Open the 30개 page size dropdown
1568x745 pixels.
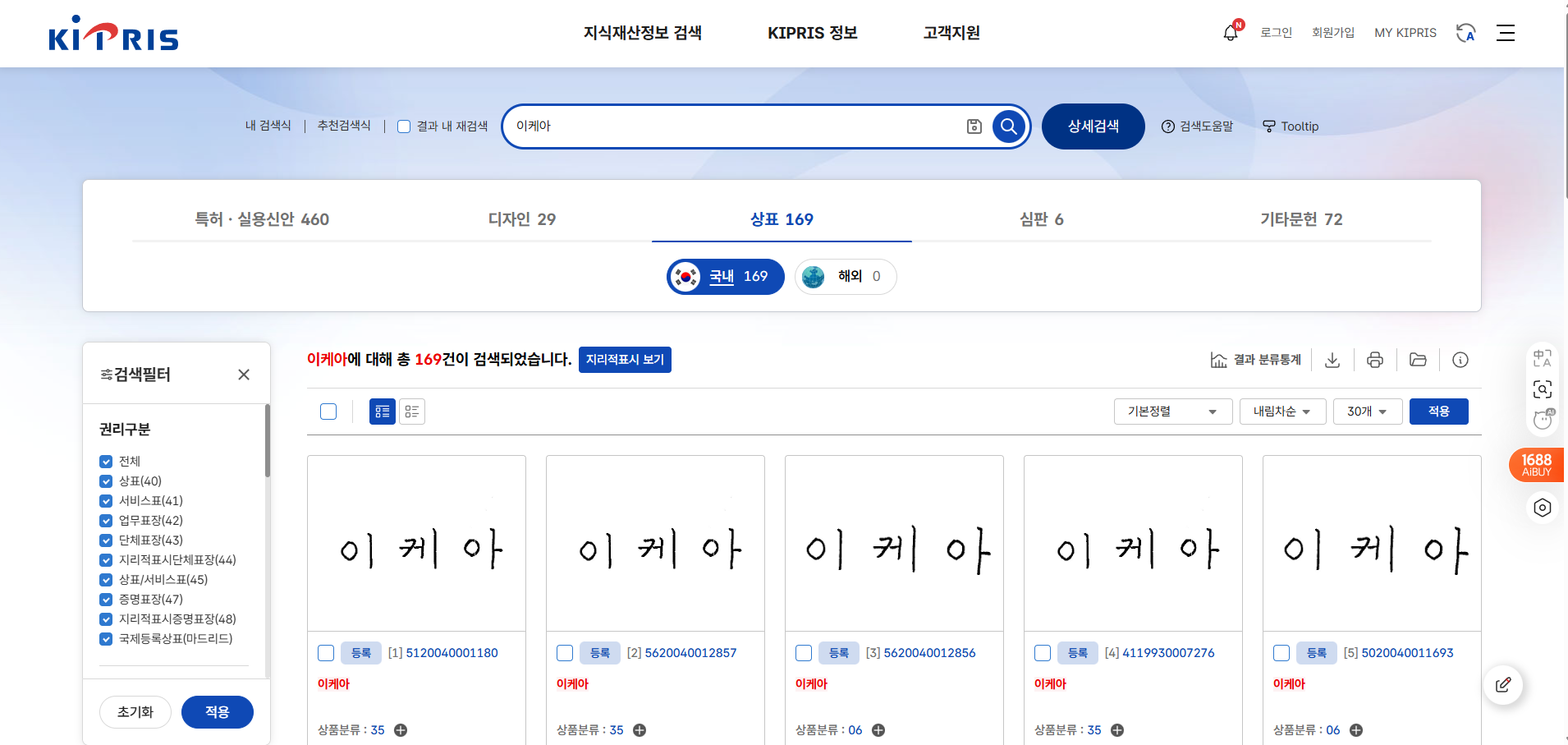coord(1368,412)
